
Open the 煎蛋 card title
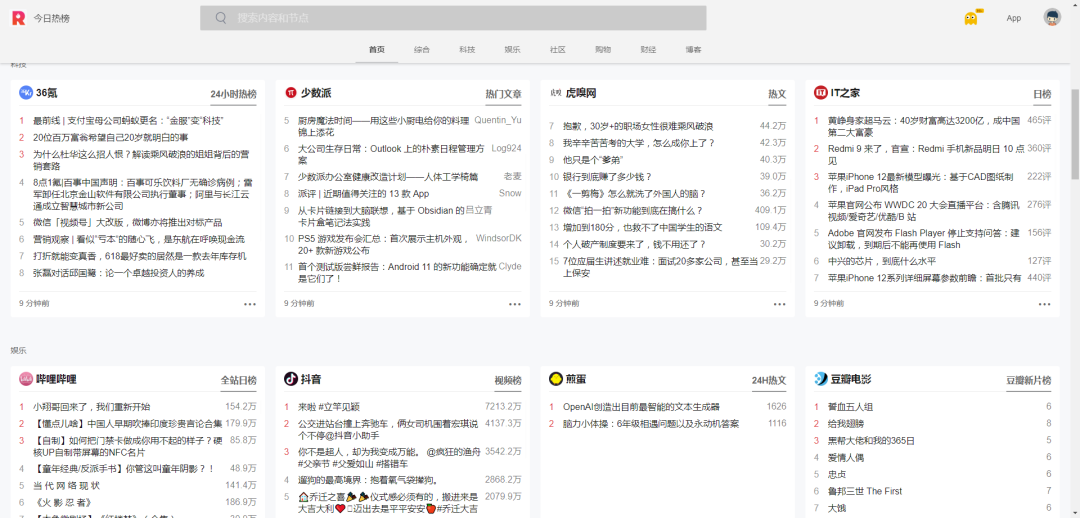[x=576, y=379]
